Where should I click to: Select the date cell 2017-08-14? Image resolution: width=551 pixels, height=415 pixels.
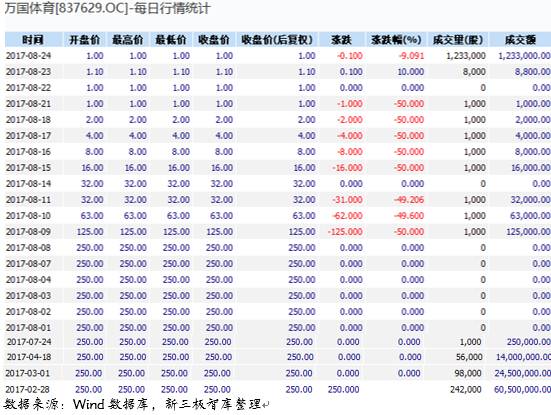pyautogui.click(x=28, y=183)
